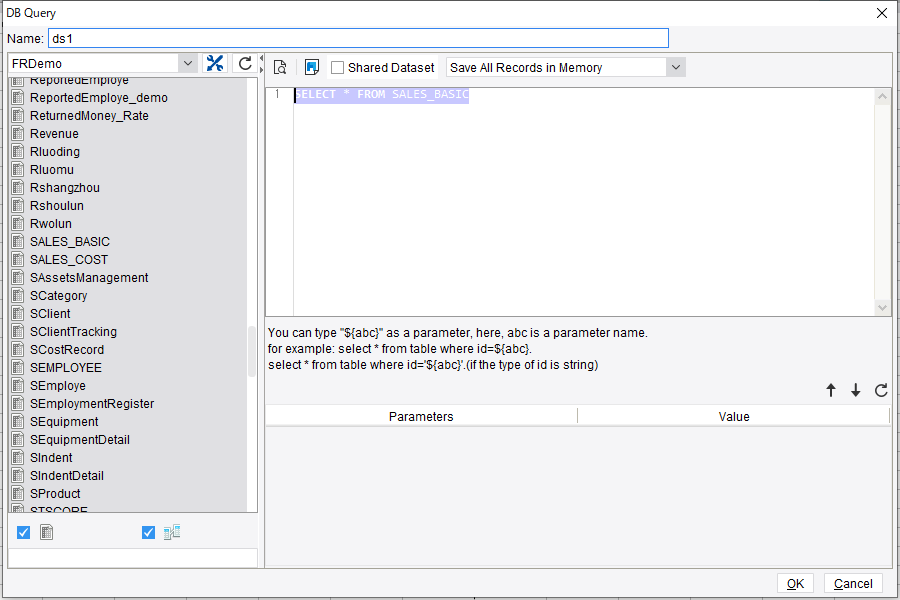Refresh the database table list
This screenshot has width=900, height=600.
[245, 63]
